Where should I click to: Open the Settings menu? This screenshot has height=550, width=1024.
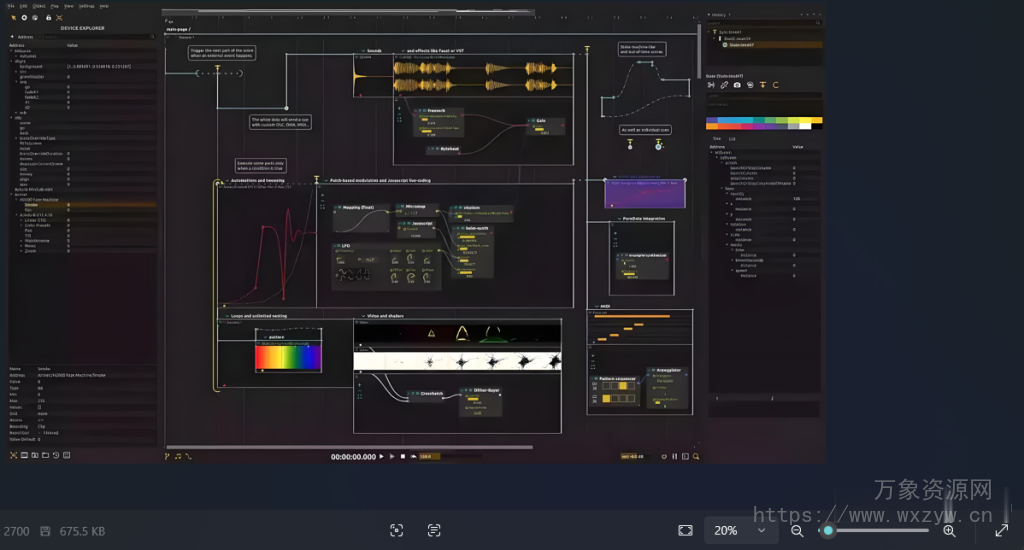[x=86, y=6]
